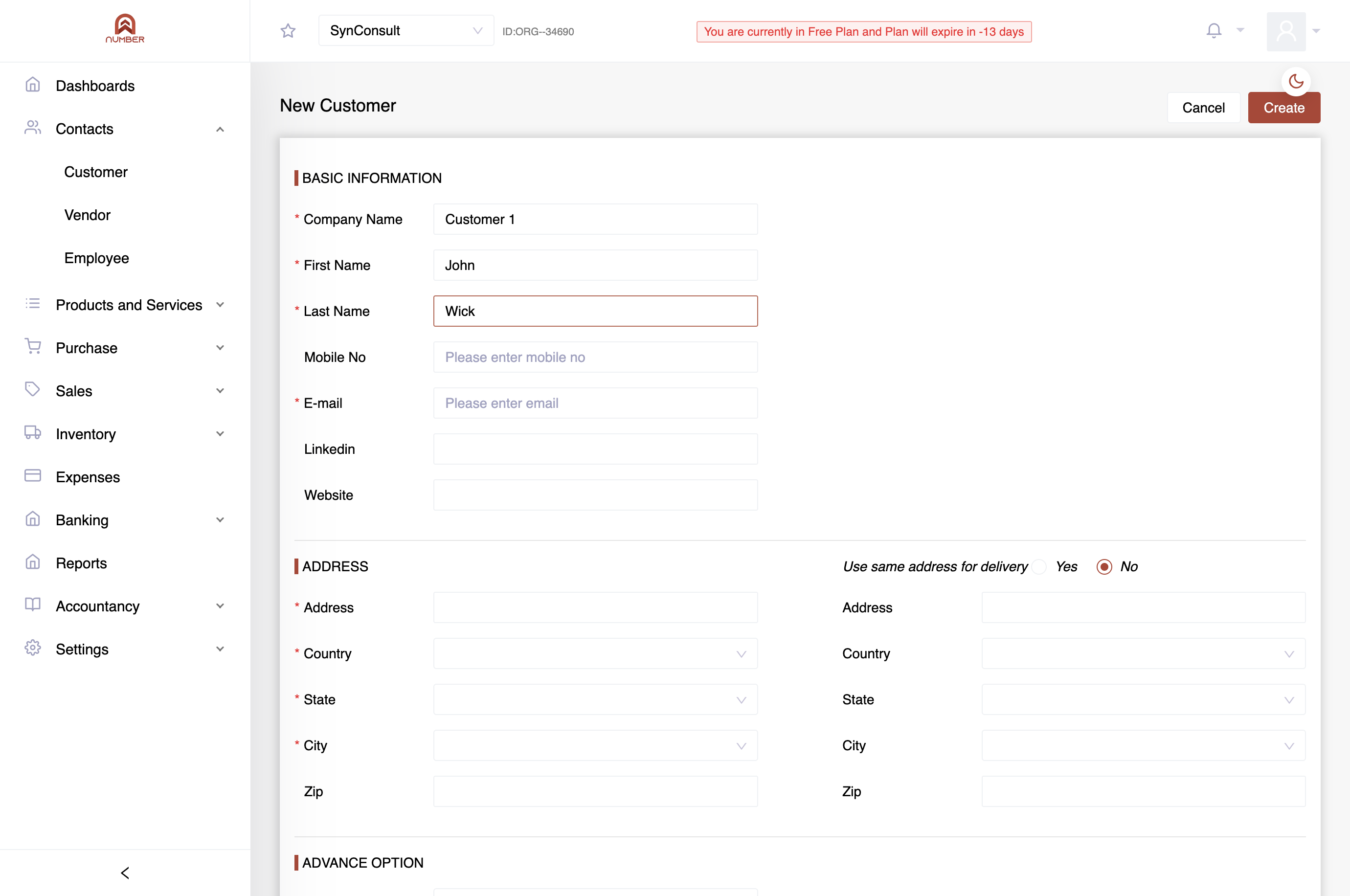Open Employee submenu item
The height and width of the screenshot is (896, 1350).
click(96, 258)
